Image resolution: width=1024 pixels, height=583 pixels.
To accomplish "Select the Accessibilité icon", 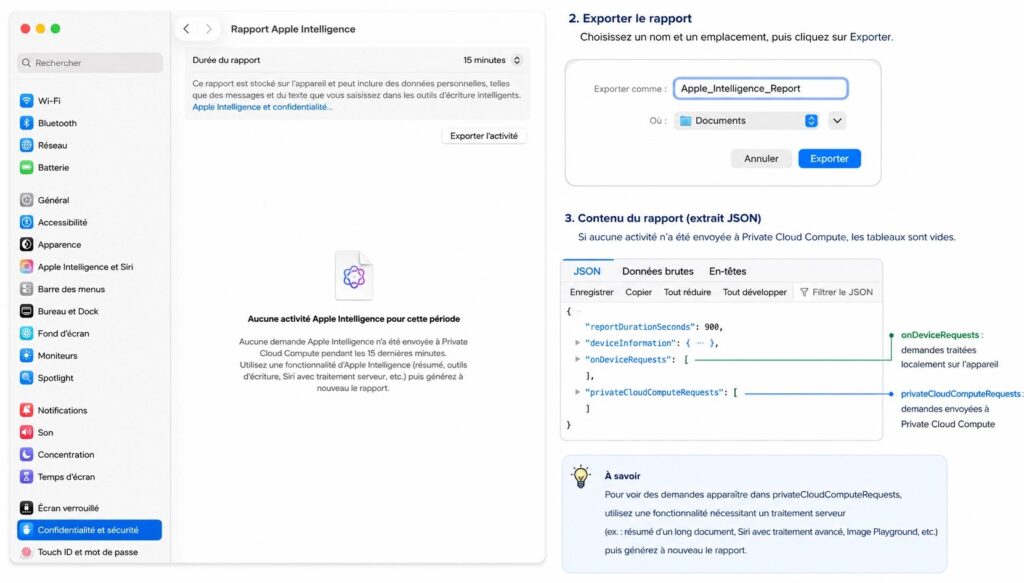I will (x=26, y=222).
